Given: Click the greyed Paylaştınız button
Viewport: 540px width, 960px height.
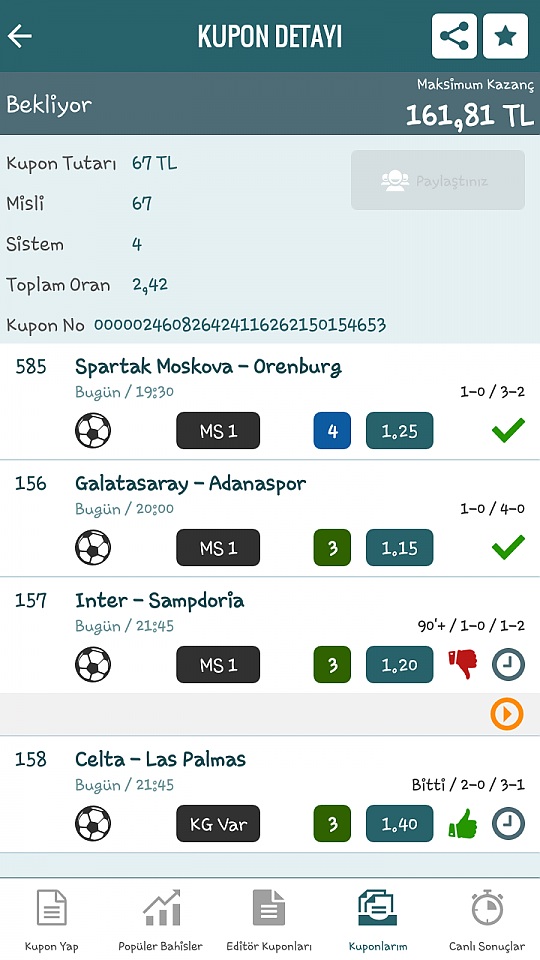Looking at the screenshot, I should point(438,181).
